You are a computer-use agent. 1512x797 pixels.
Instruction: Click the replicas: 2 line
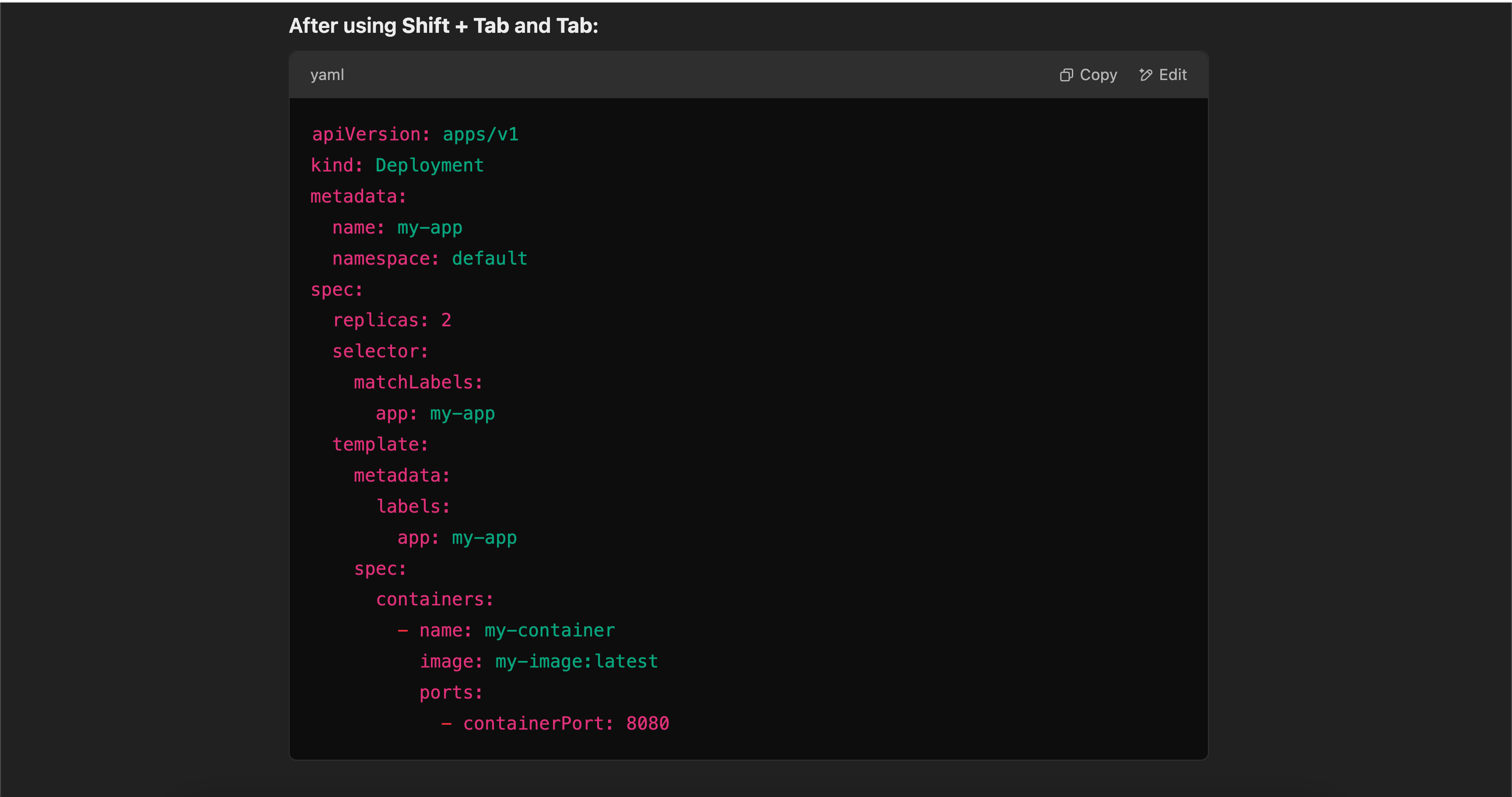(x=392, y=321)
